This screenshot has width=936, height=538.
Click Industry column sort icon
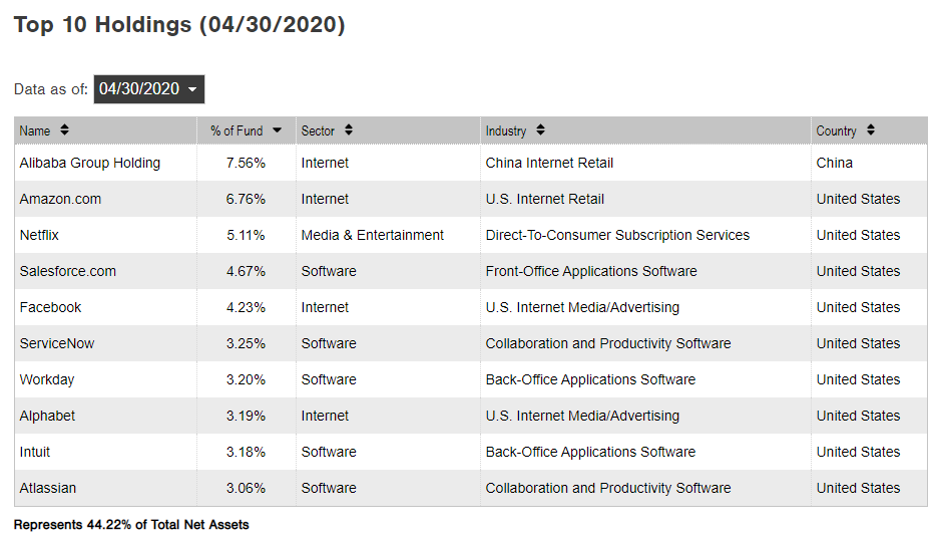tap(540, 130)
